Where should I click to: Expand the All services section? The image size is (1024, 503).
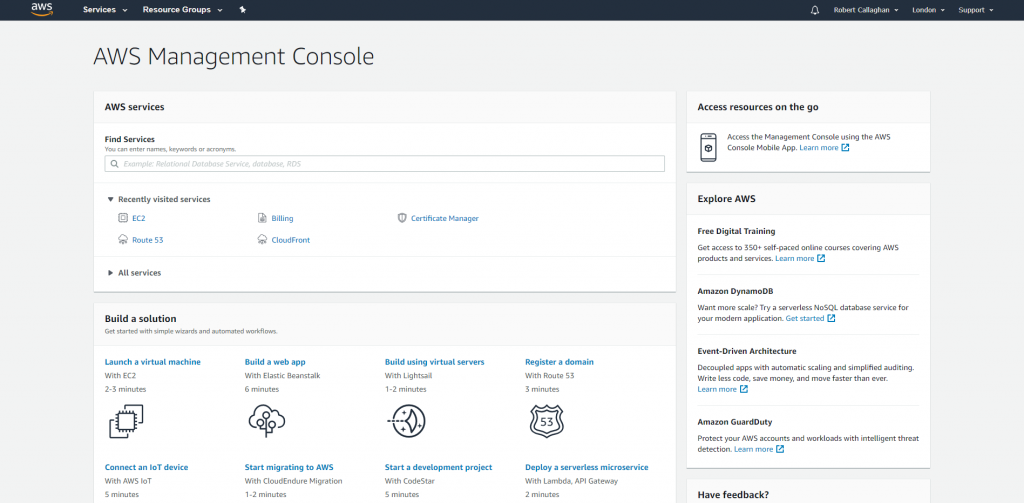[135, 273]
